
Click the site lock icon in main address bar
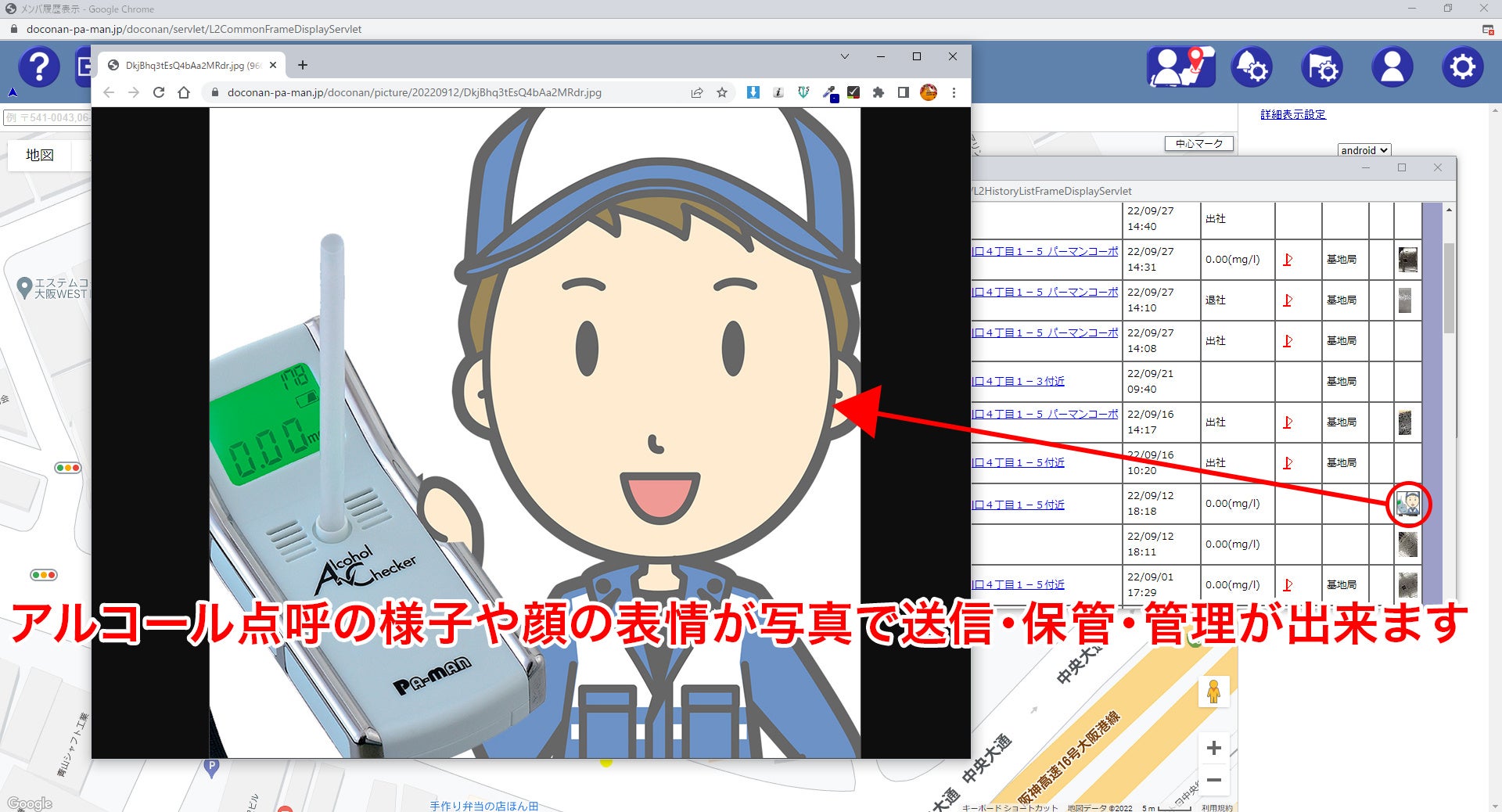tap(13, 29)
